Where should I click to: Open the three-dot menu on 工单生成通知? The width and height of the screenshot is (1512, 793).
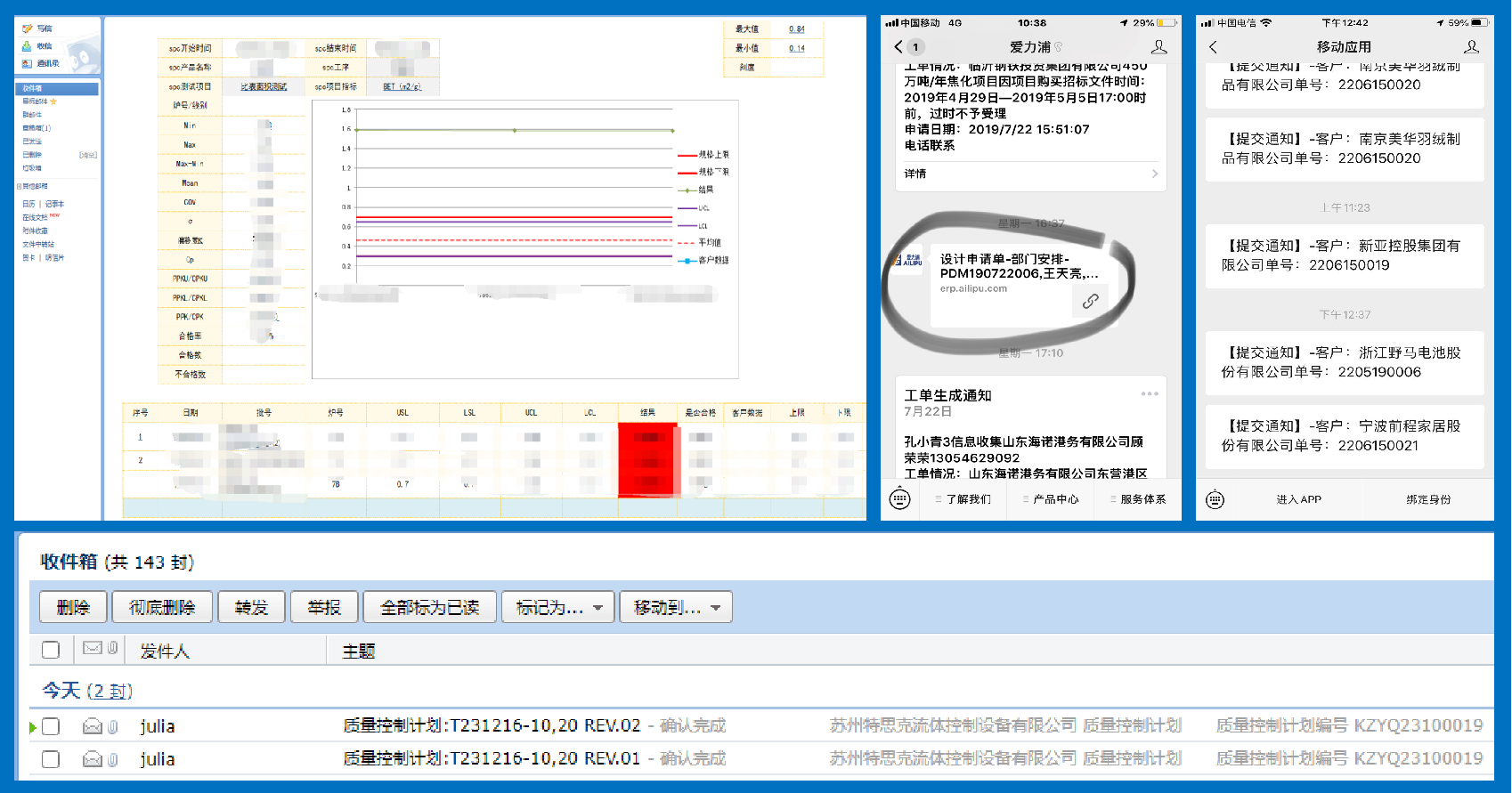click(1150, 393)
